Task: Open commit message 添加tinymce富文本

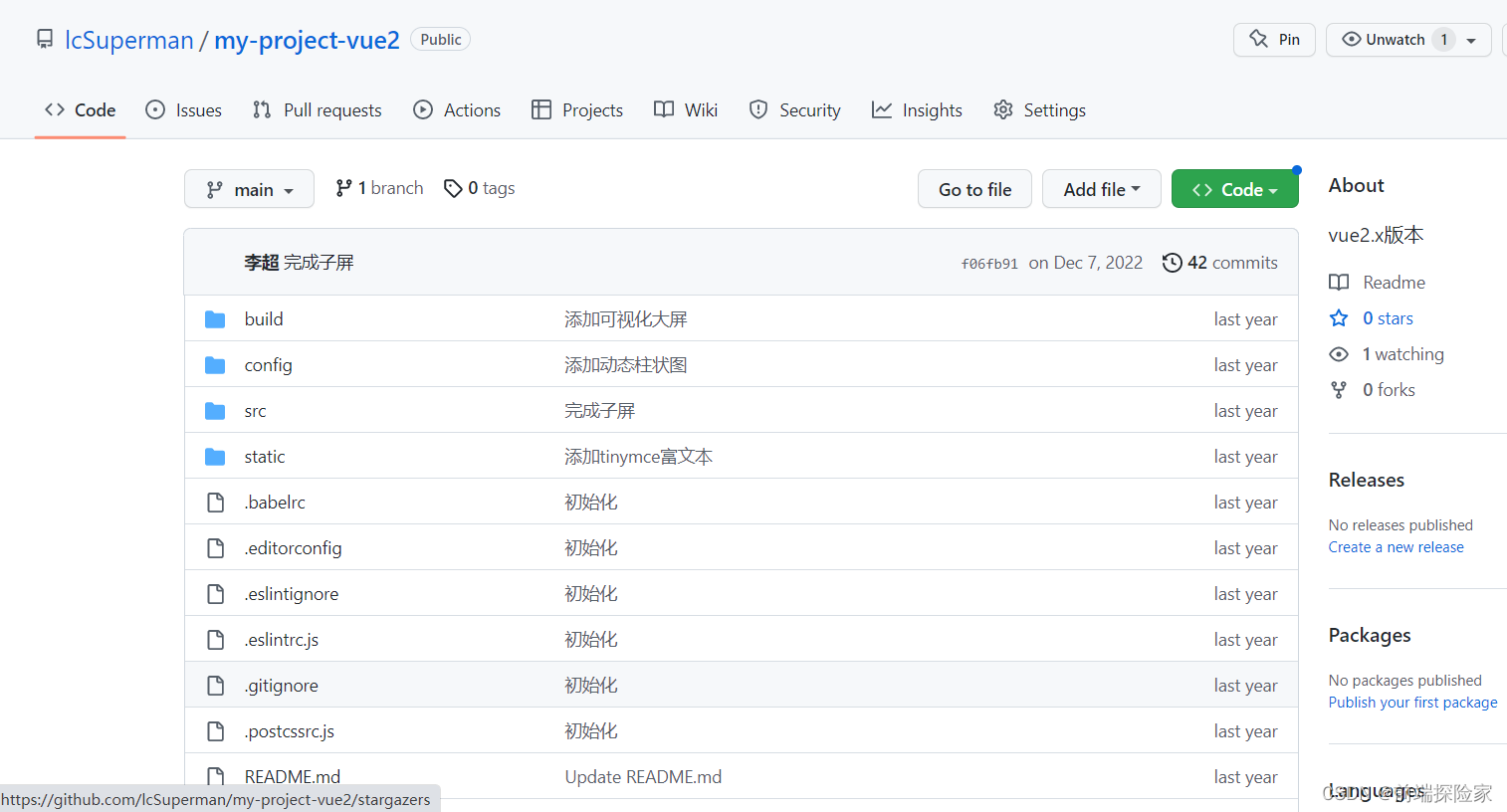Action: pyautogui.click(x=639, y=457)
